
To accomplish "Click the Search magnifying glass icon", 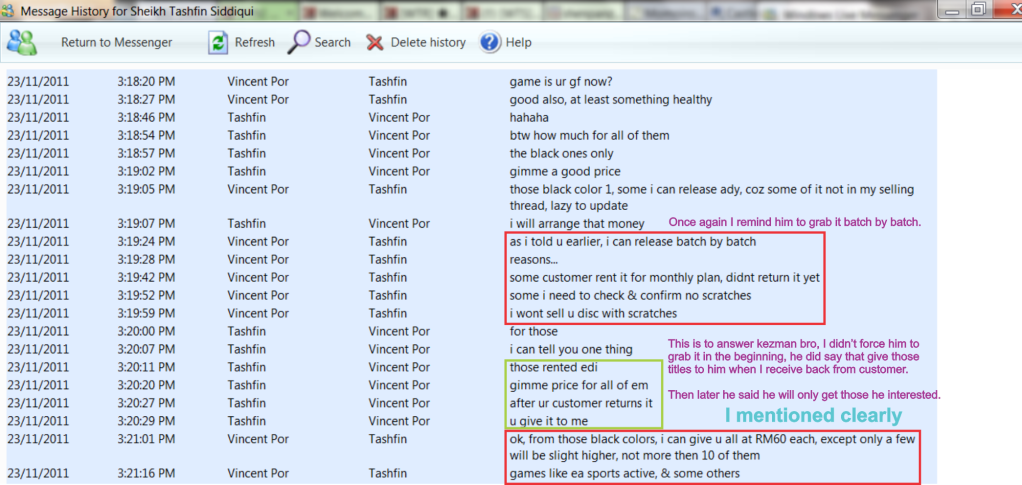I will [x=299, y=42].
